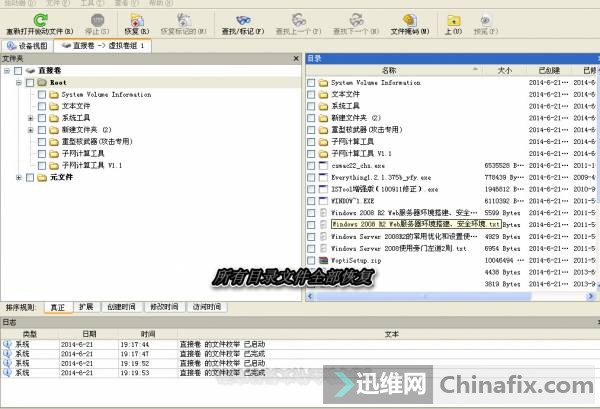This screenshot has width=600, height=409.
Task: Click the ISTool增强版 exe file icon
Action: [x=323, y=189]
